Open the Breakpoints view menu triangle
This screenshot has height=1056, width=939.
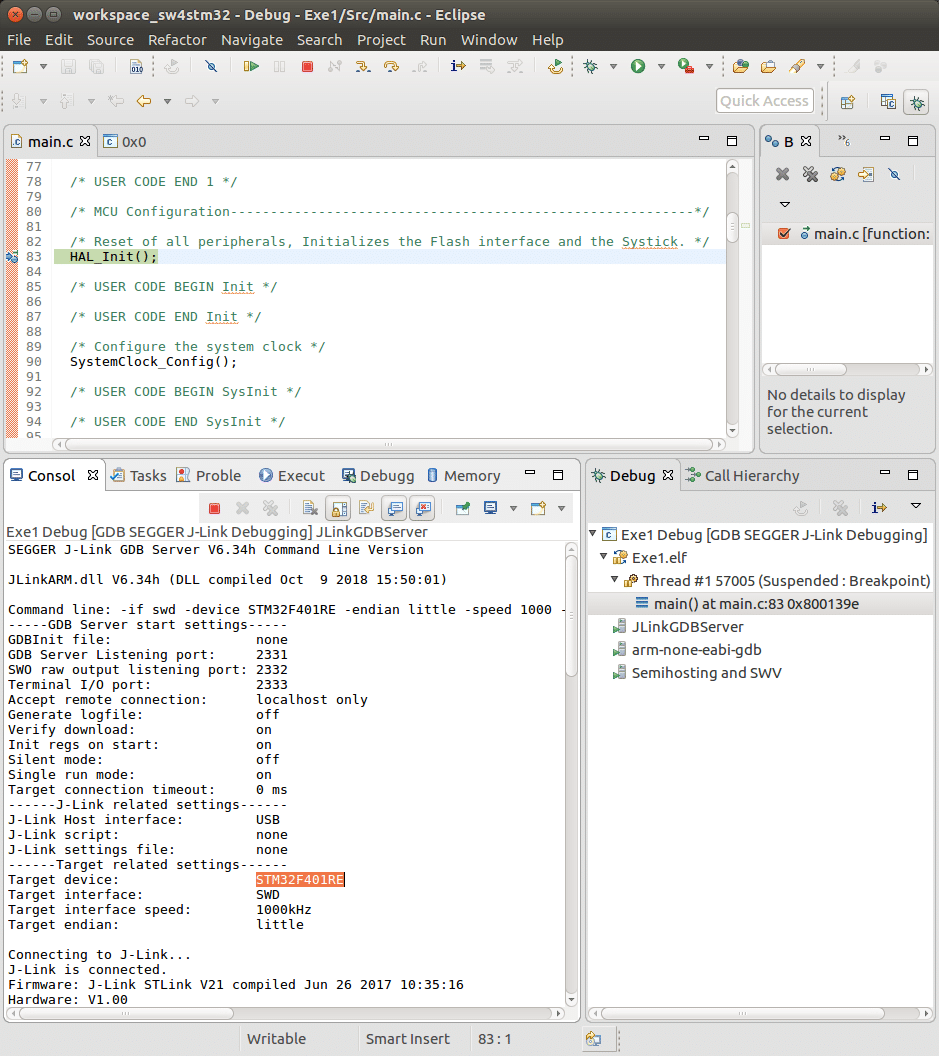[785, 204]
